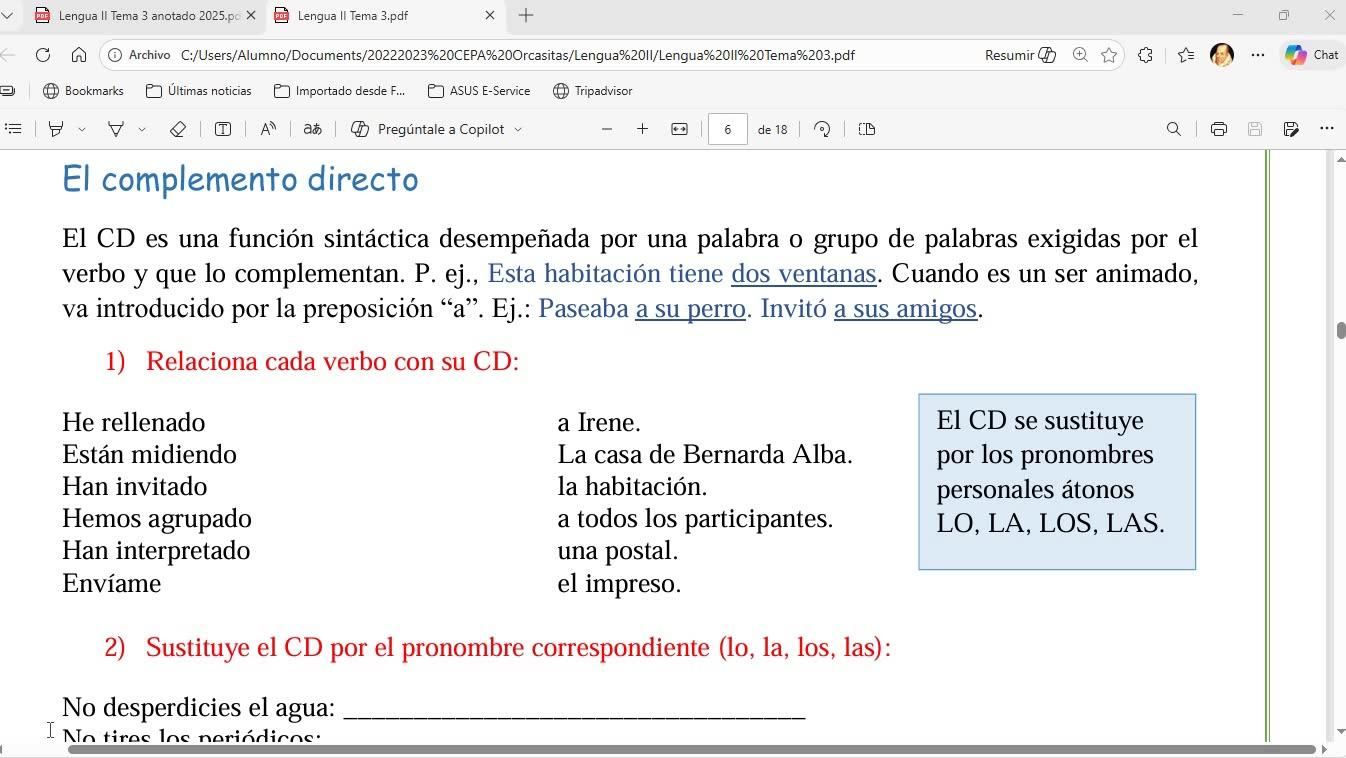1346x758 pixels.
Task: Open a new browser tab
Action: (526, 15)
